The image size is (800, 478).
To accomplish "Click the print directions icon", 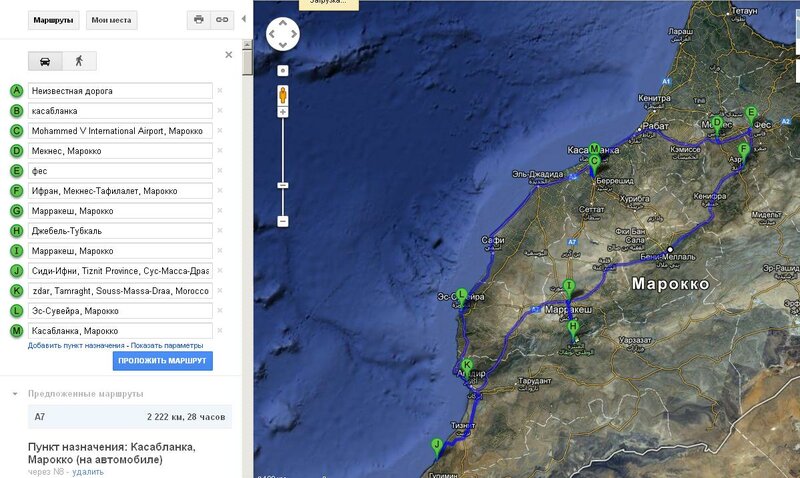I will 199,19.
